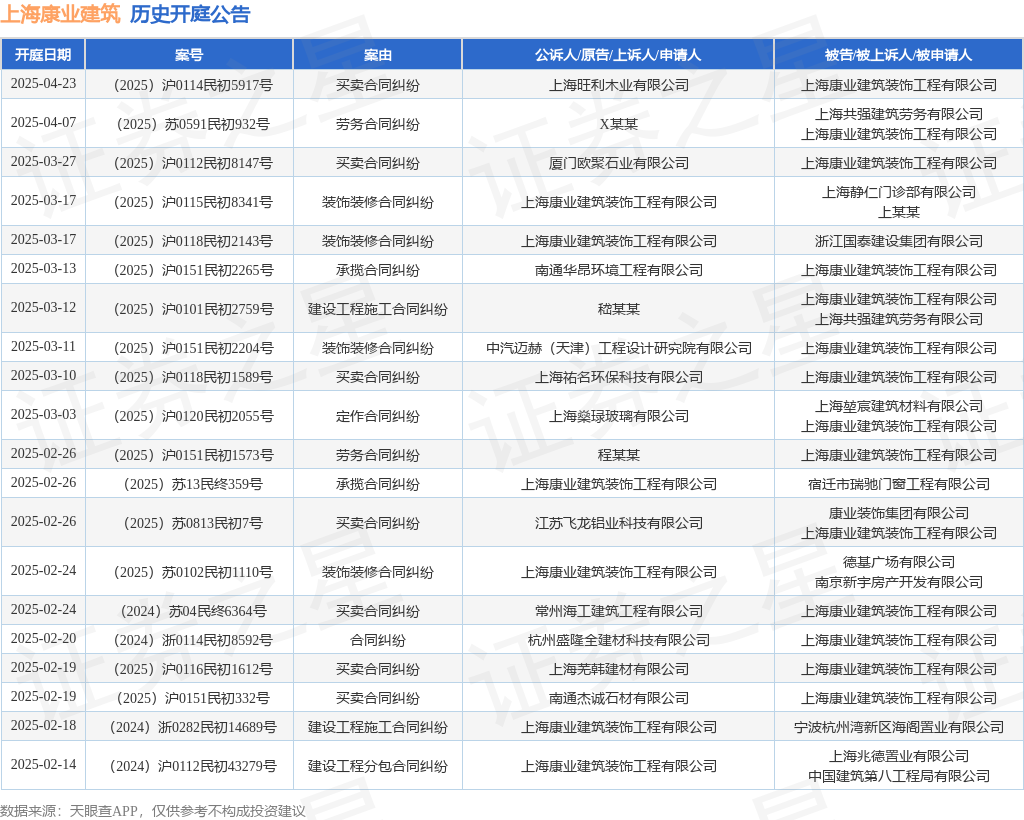
Task: Select case number (2025)沪0151民初1573号
Action: (x=189, y=456)
